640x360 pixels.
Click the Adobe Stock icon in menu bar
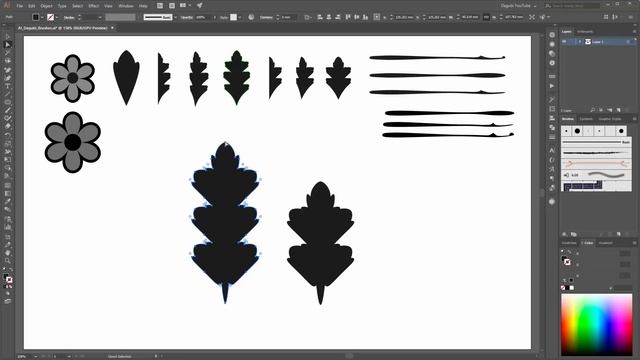click(x=172, y=6)
